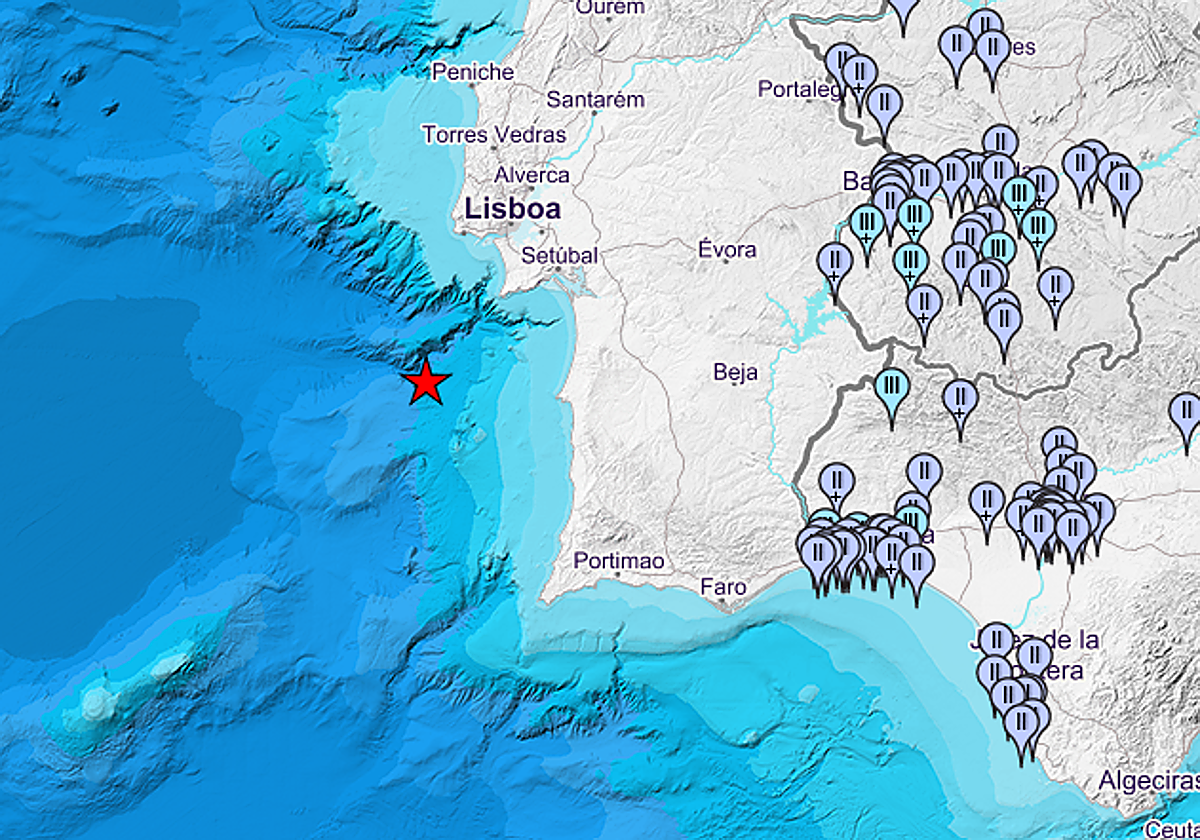The image size is (1200, 840).
Task: Select the red star epicenter marker offshore
Action: click(x=424, y=383)
